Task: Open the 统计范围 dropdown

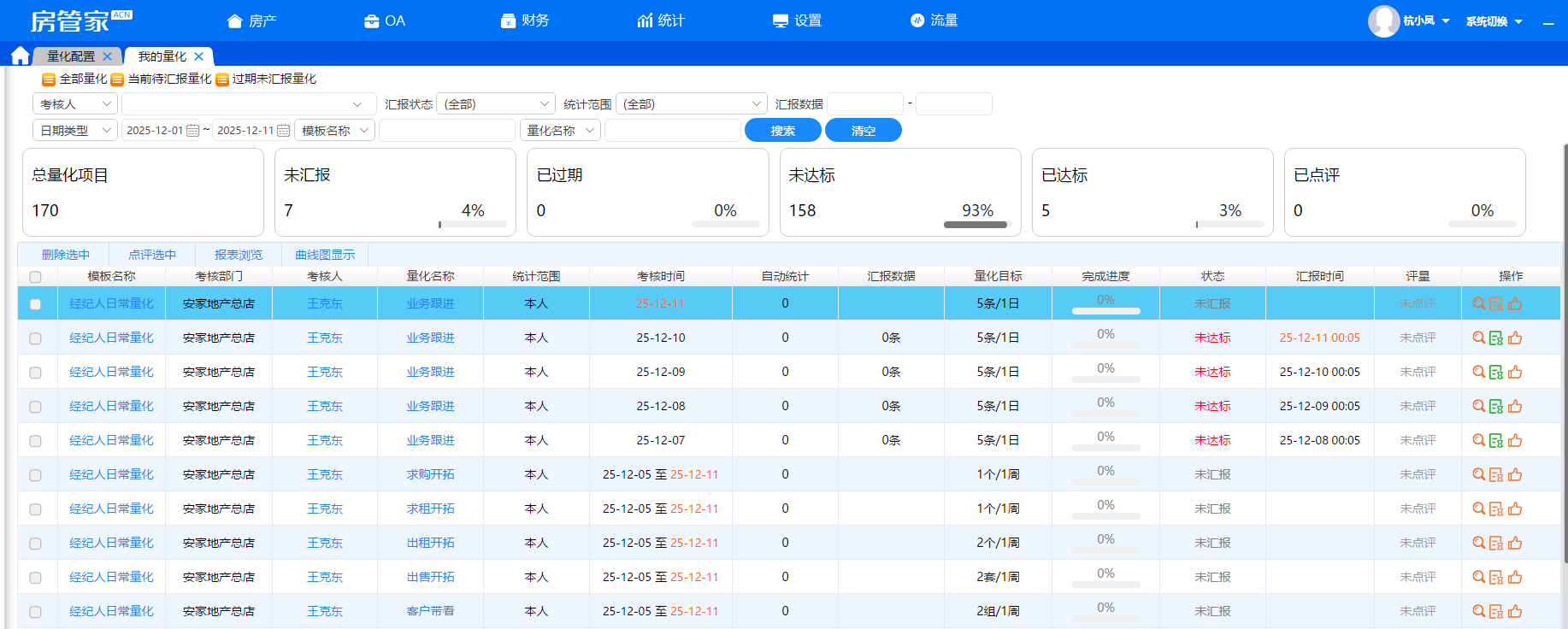Action: (x=691, y=104)
